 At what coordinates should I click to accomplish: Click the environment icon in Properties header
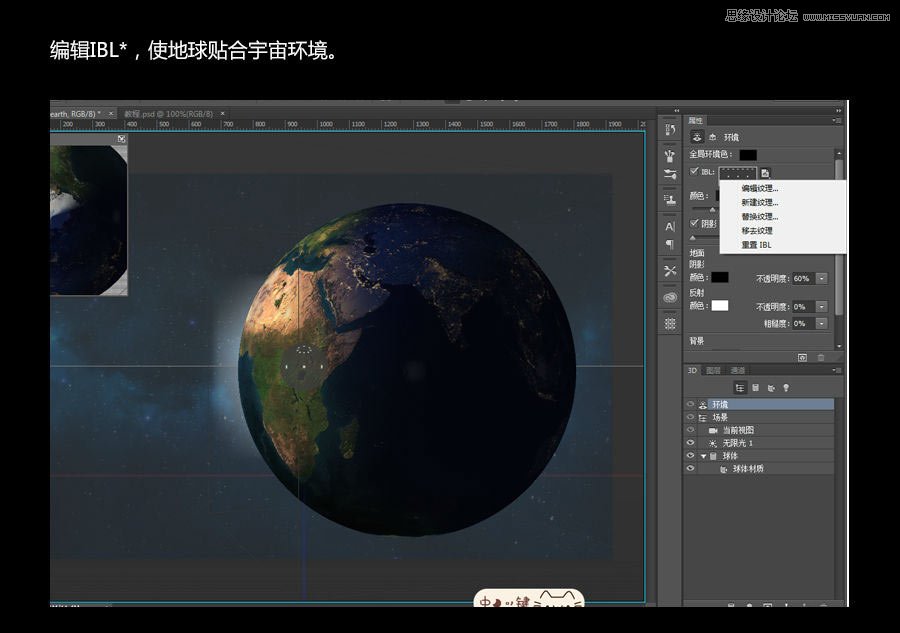coord(697,137)
